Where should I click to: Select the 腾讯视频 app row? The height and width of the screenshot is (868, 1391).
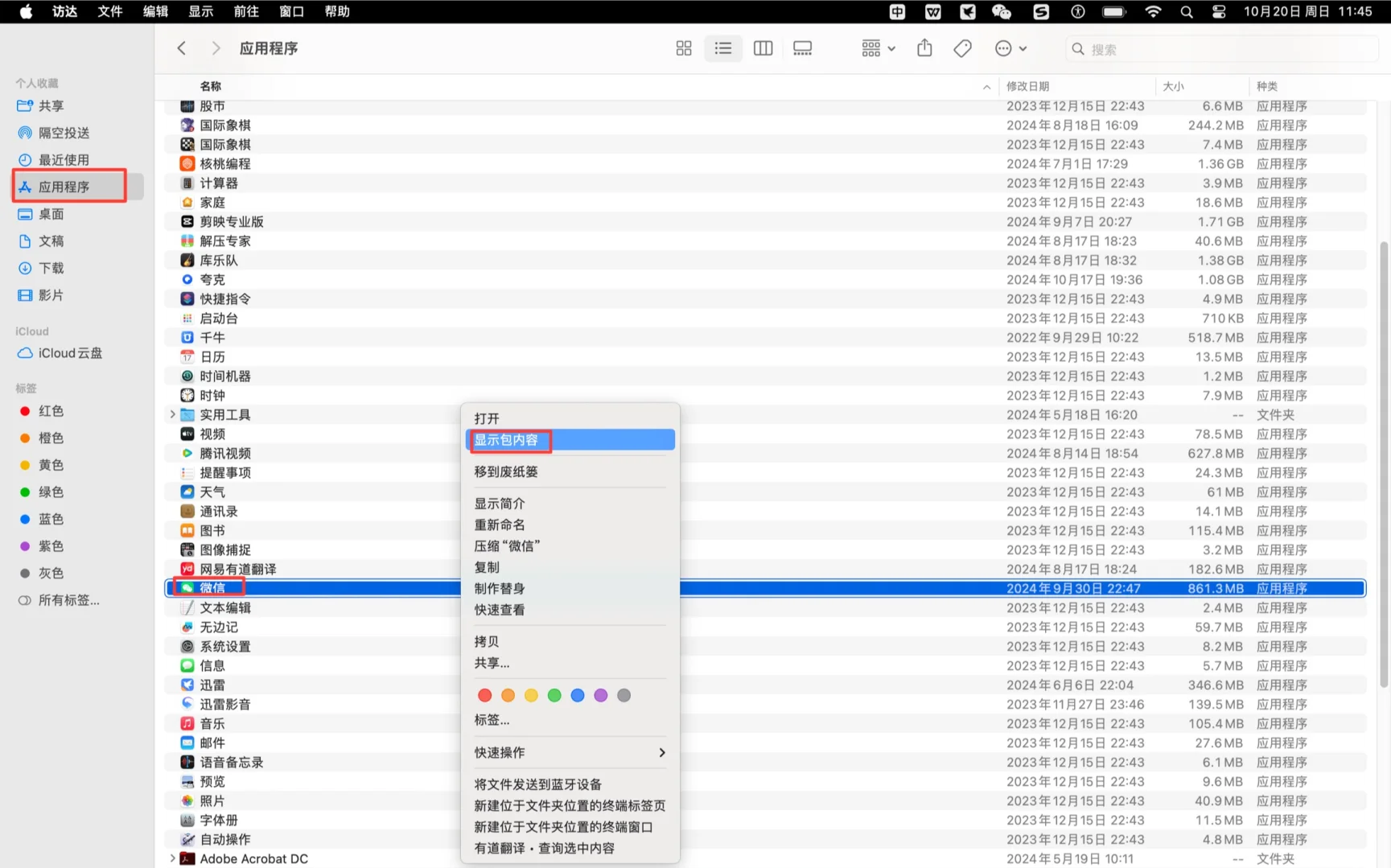pos(765,453)
